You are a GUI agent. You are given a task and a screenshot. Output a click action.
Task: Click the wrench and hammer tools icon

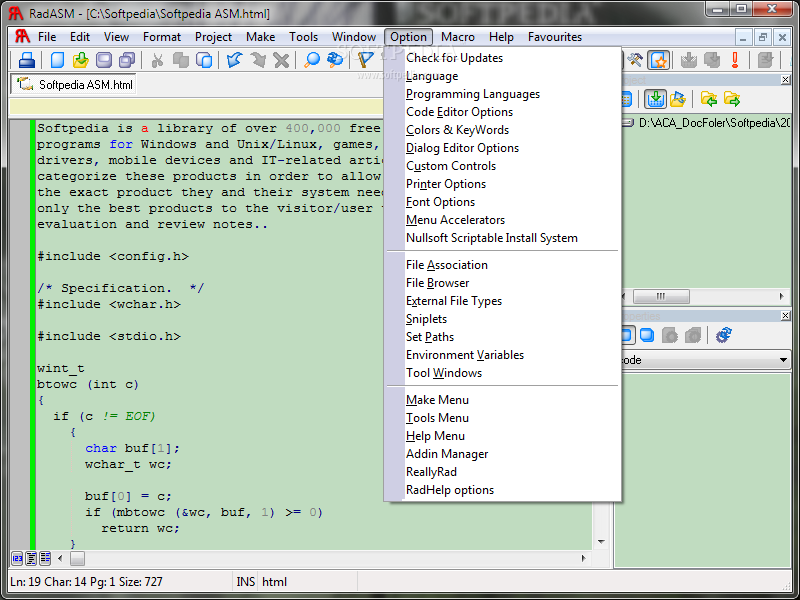[635, 60]
